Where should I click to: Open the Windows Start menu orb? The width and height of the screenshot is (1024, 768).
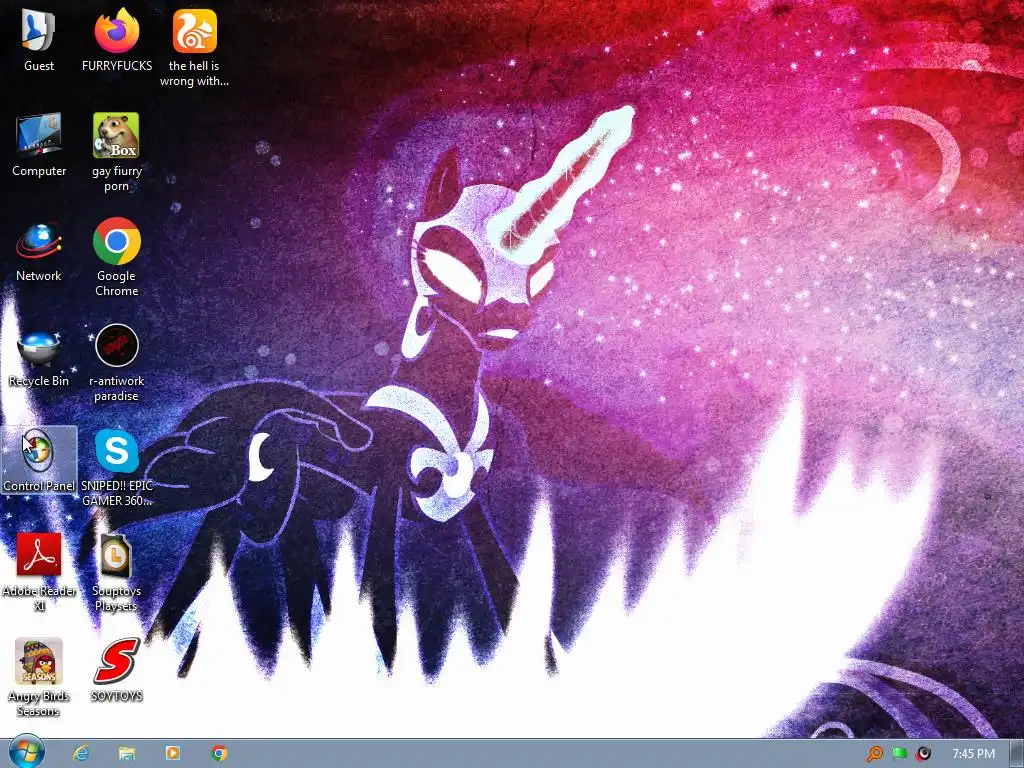[x=27, y=752]
